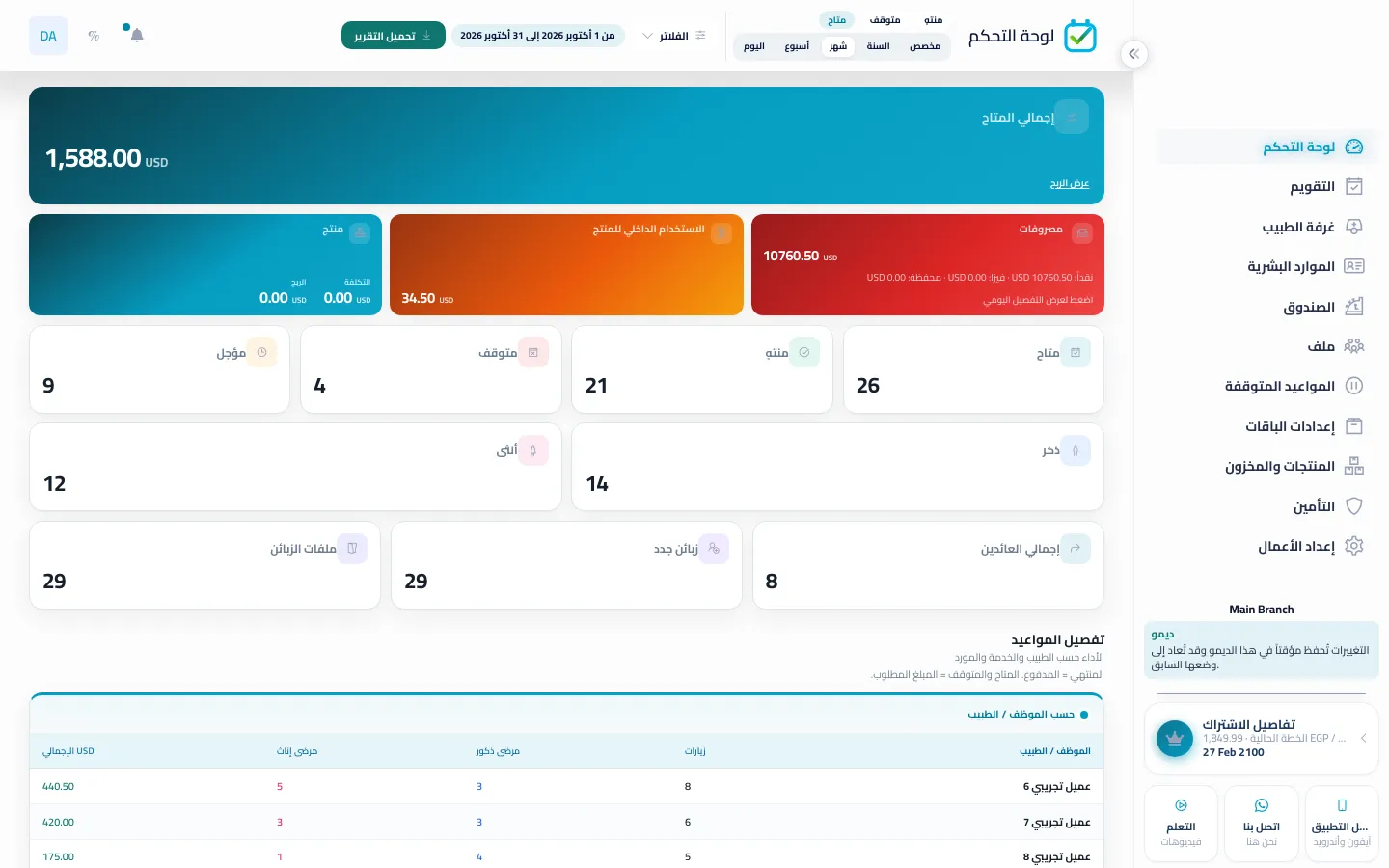This screenshot has height=868, width=1389.
Task: Click the female icon on أنثى card
Action: click(533, 450)
